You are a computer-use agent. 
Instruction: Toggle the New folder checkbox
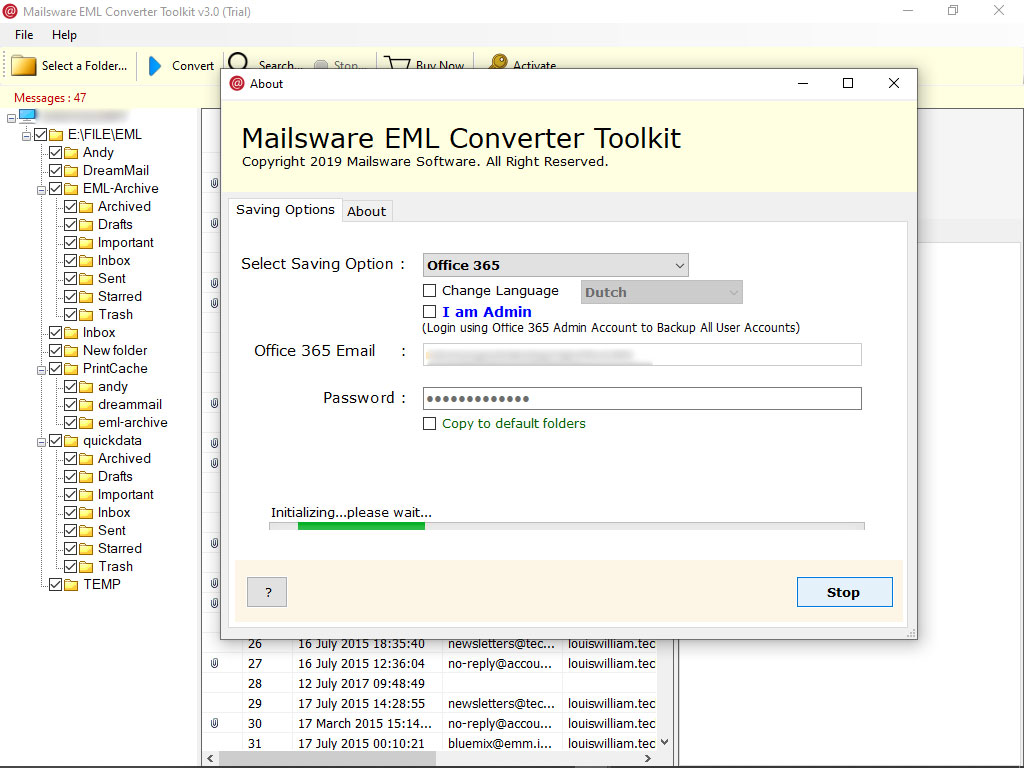(x=56, y=351)
